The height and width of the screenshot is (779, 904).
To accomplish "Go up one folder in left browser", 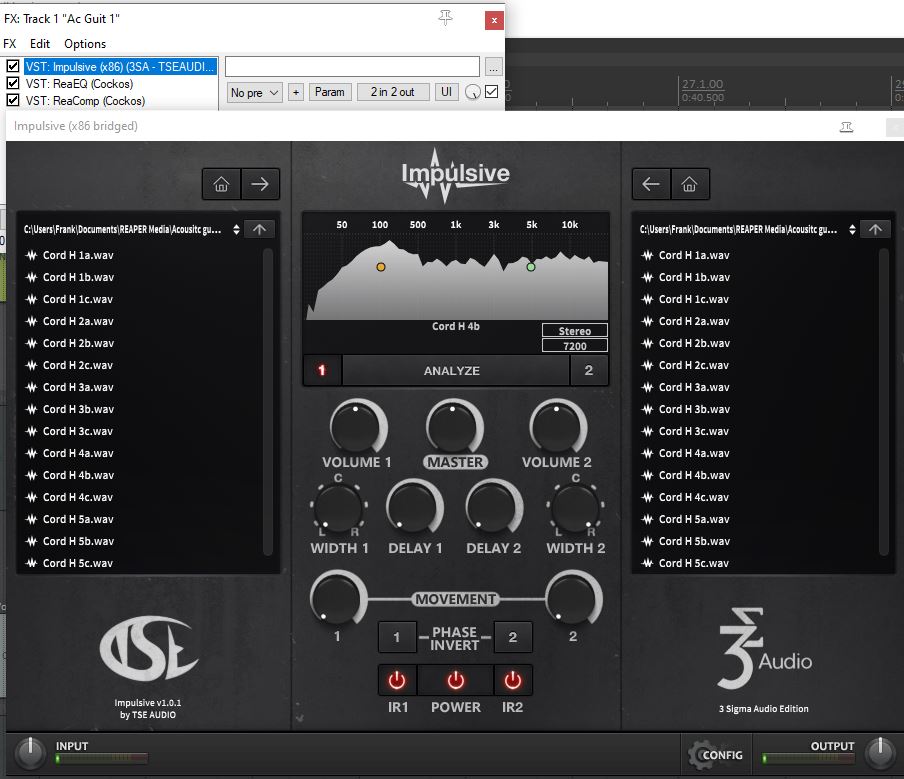I will [x=259, y=229].
